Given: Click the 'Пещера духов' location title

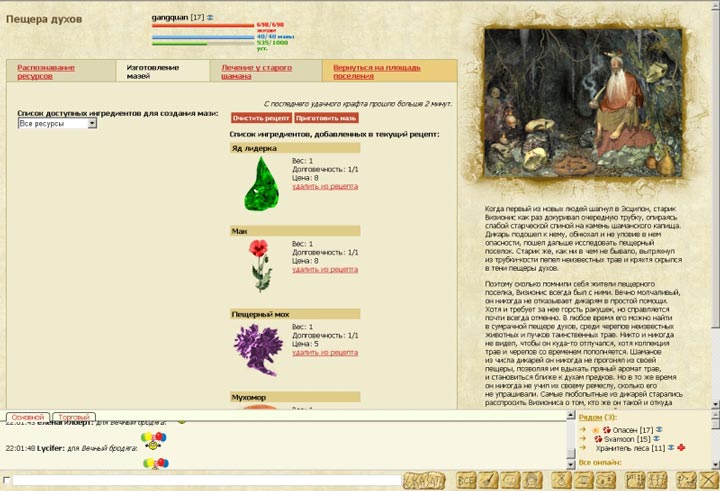Looking at the screenshot, I should 44,19.
